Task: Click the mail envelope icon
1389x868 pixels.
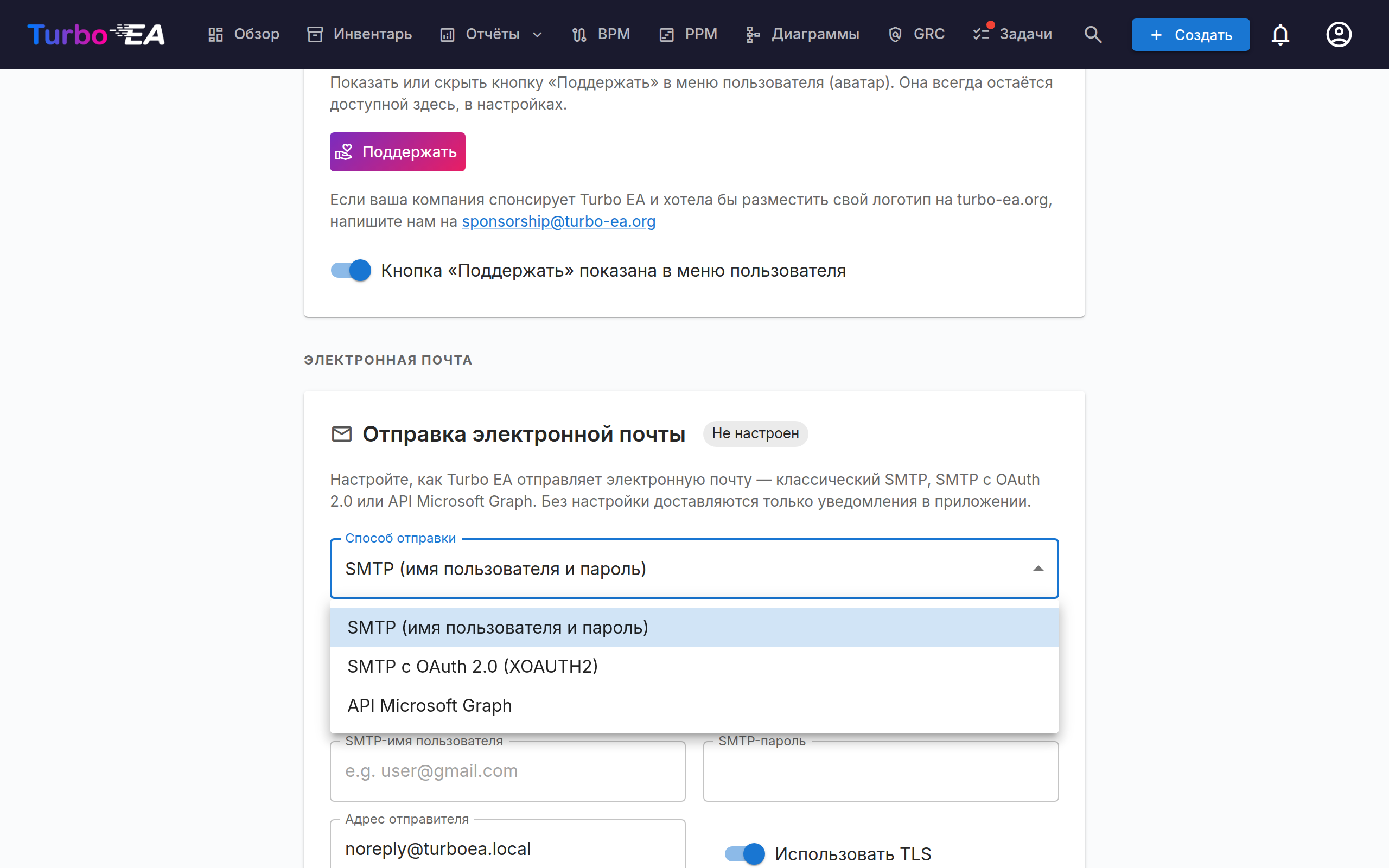Action: tap(342, 434)
